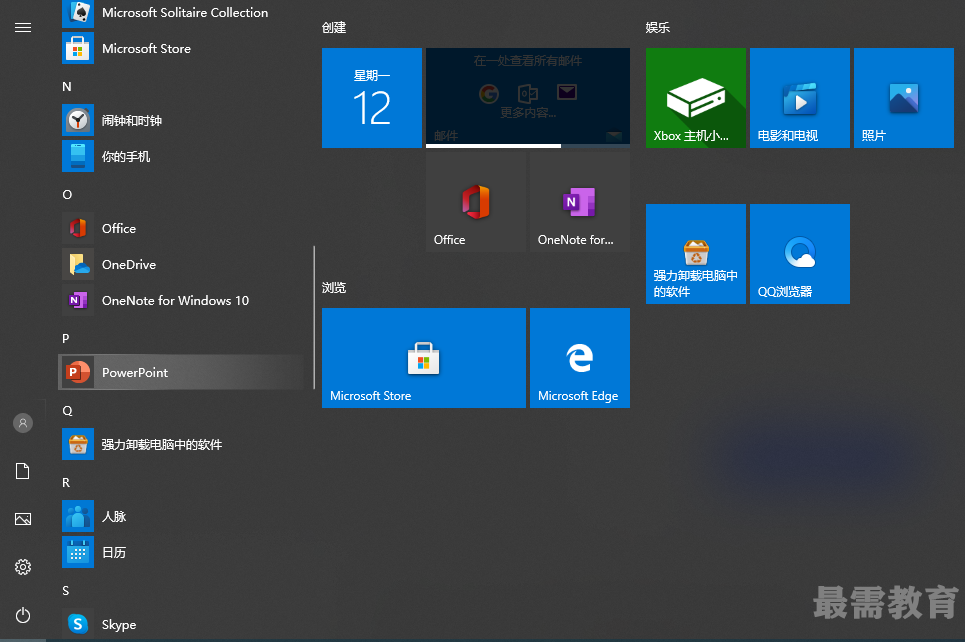Open the Office tile
Viewport: 965px width, 642px height.
tap(476, 202)
